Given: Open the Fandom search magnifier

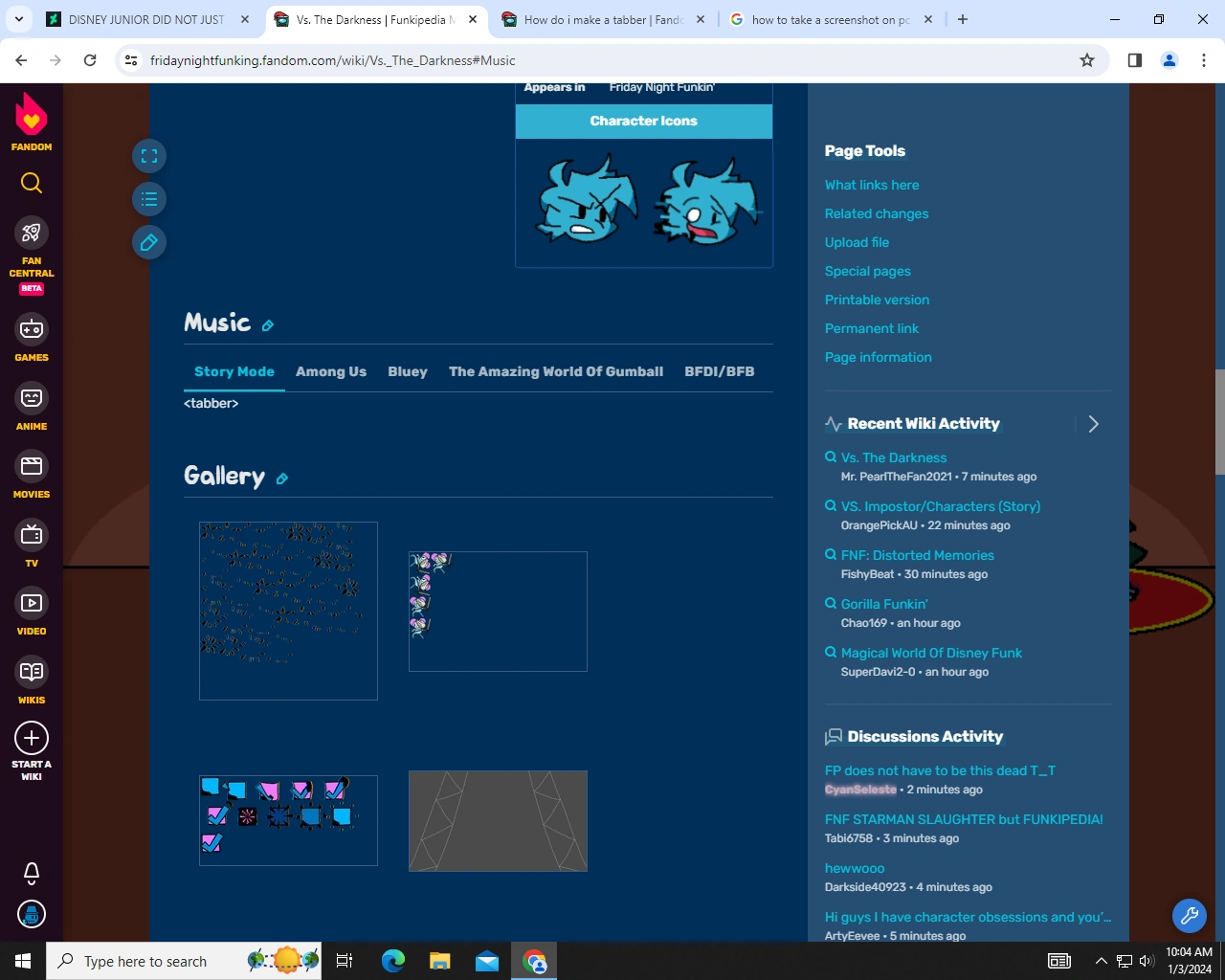Looking at the screenshot, I should coord(32,183).
